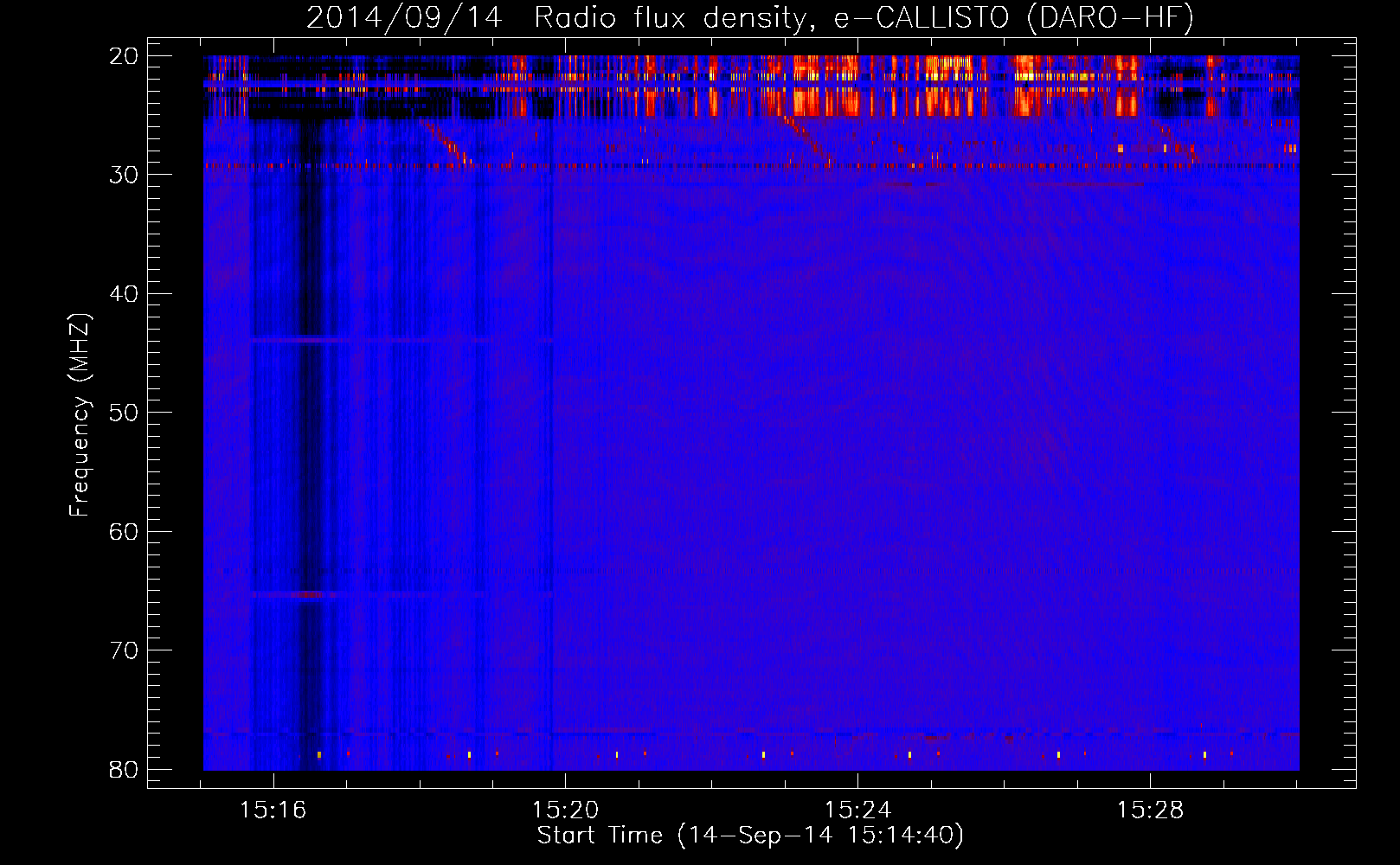Click the 40 frequency tick label
Image resolution: width=1400 pixels, height=865 pixels.
click(x=125, y=294)
